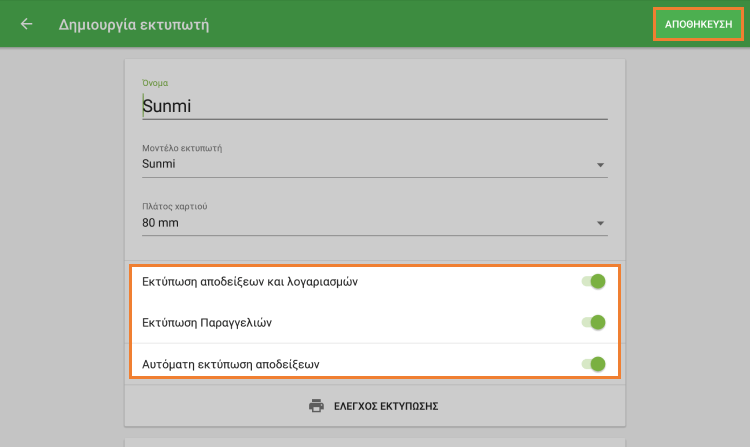Screen dimensions: 750x447
Task: Disable Εκτύπωση αποδείξεων και λογαριασμών switch
Action: pos(594,282)
